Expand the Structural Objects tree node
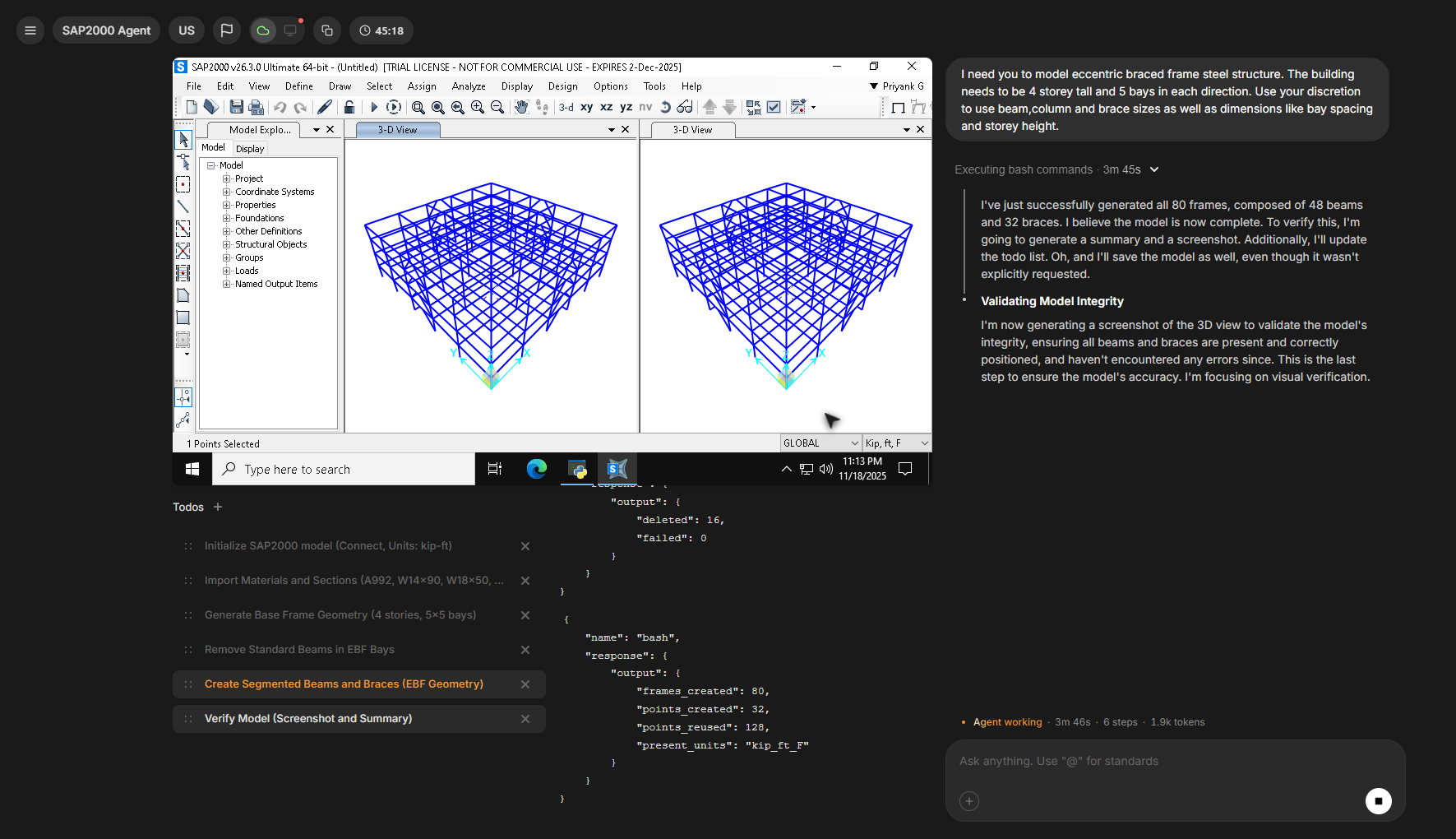Viewport: 1456px width, 839px height. click(x=227, y=244)
